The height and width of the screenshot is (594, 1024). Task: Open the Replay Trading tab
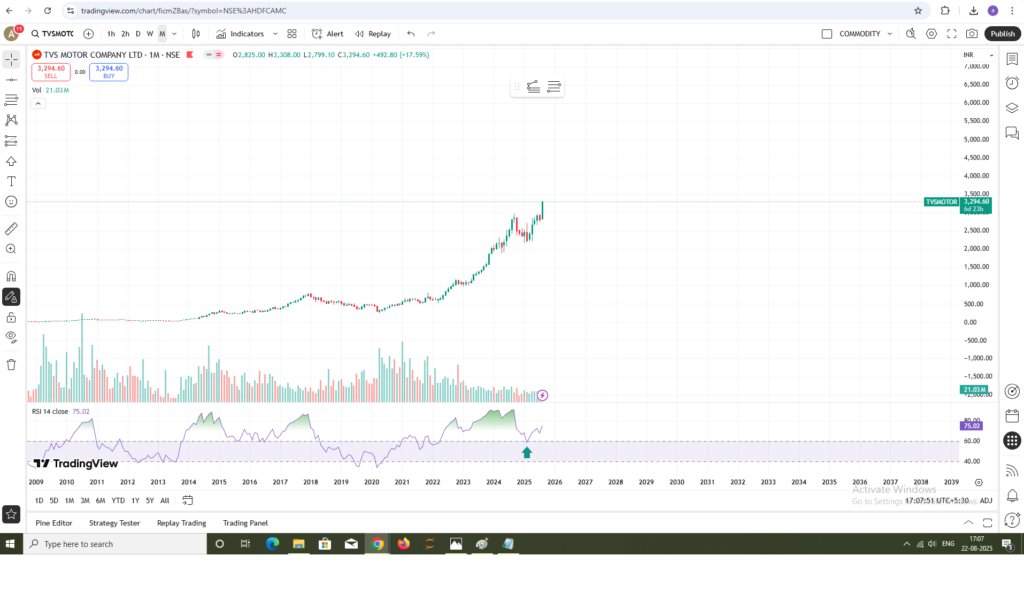pos(182,523)
